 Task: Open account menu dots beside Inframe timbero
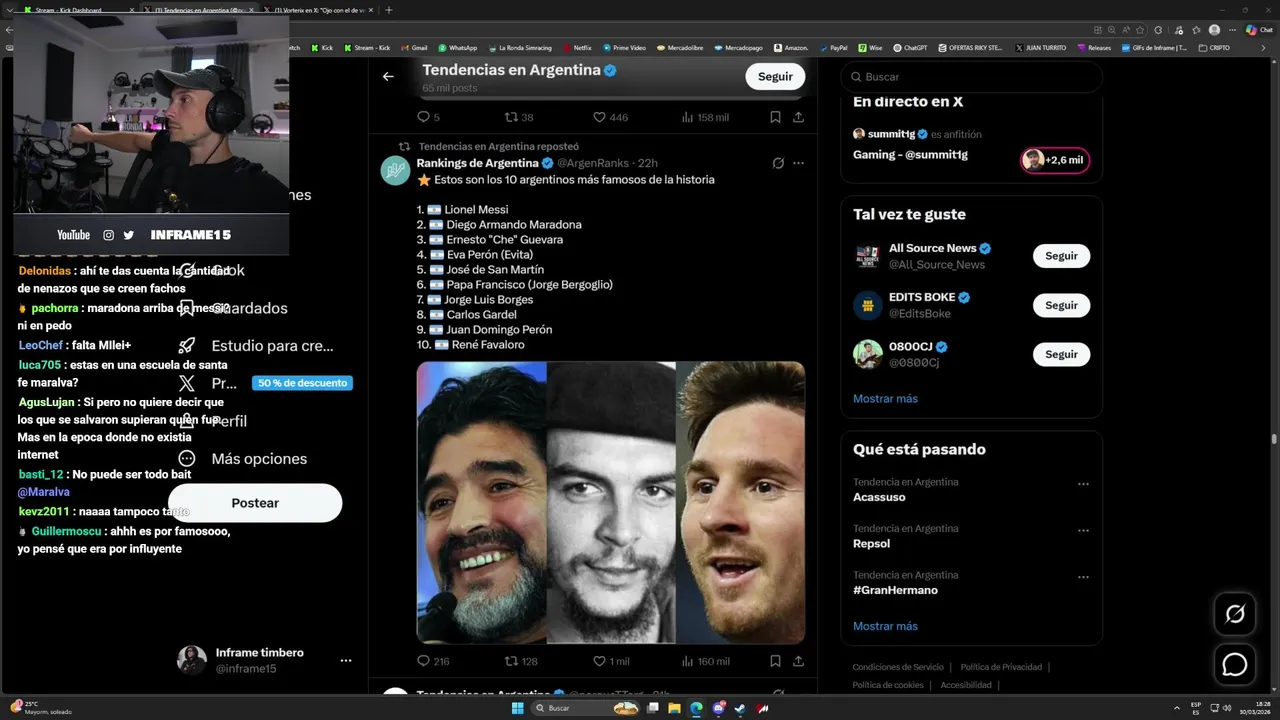point(345,661)
